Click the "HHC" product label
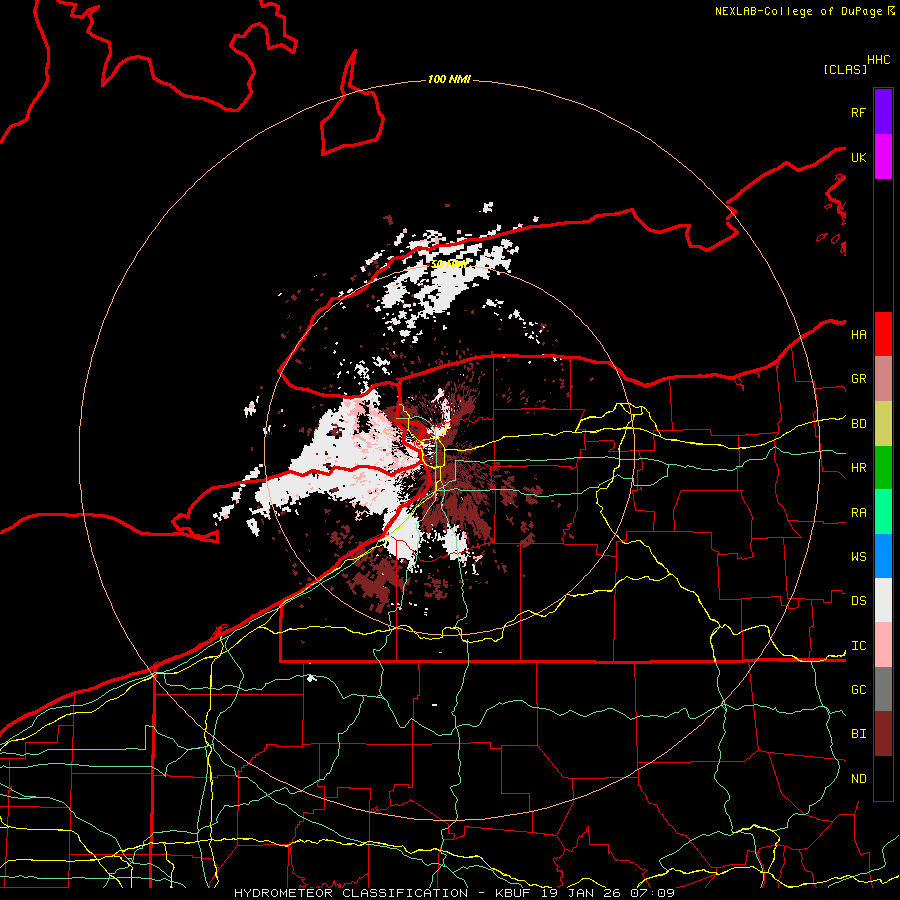The width and height of the screenshot is (900, 900). [879, 60]
